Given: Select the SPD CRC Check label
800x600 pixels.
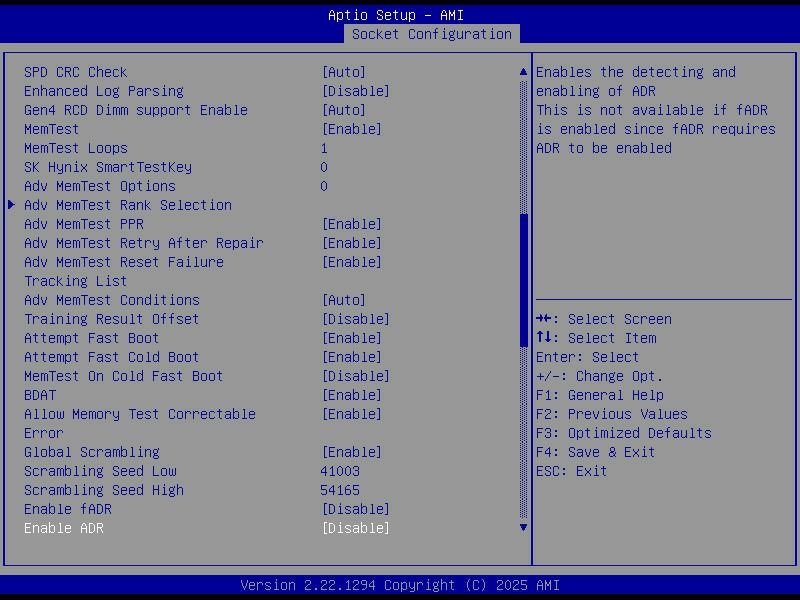Looking at the screenshot, I should point(76,72).
